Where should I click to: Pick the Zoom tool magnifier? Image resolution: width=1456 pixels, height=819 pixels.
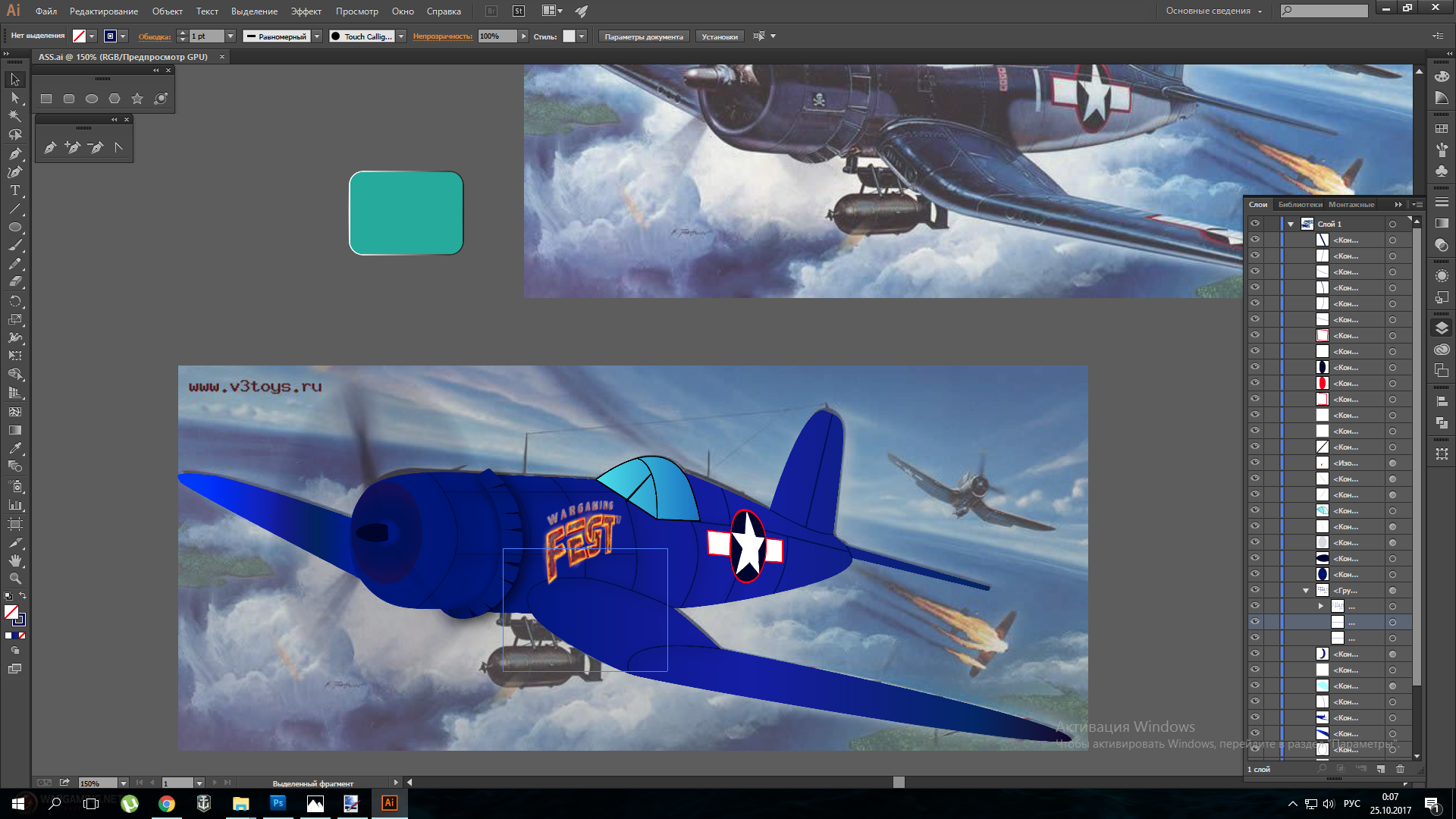(14, 579)
